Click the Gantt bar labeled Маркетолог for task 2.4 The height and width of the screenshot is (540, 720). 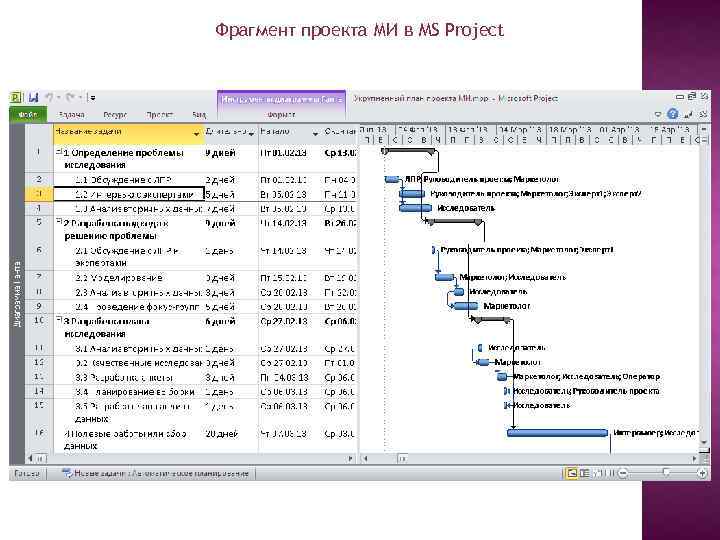(x=466, y=306)
